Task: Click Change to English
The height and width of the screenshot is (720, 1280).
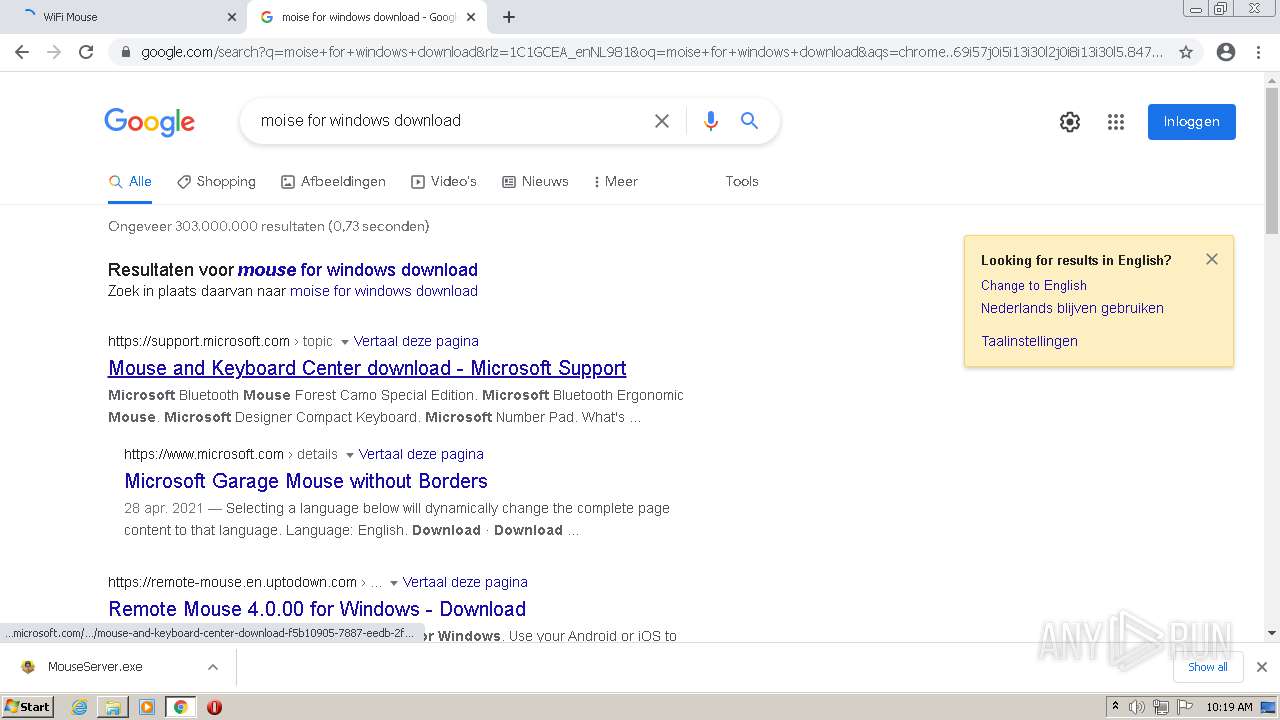Action: [x=1034, y=285]
